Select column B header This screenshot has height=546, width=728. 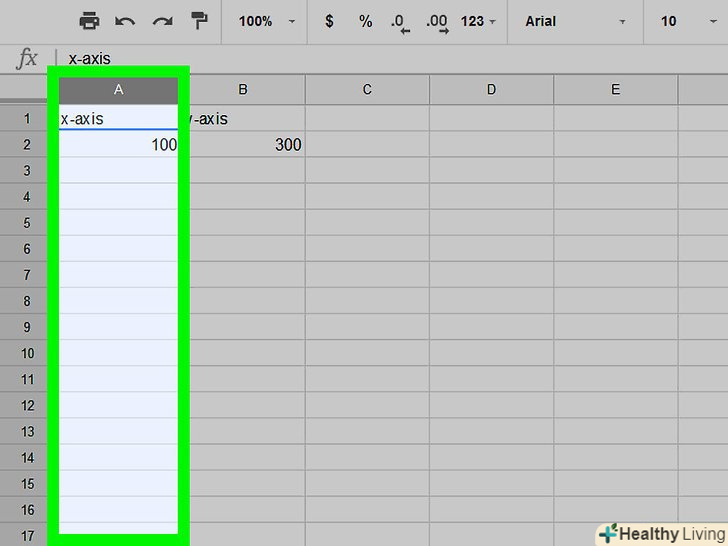(242, 90)
